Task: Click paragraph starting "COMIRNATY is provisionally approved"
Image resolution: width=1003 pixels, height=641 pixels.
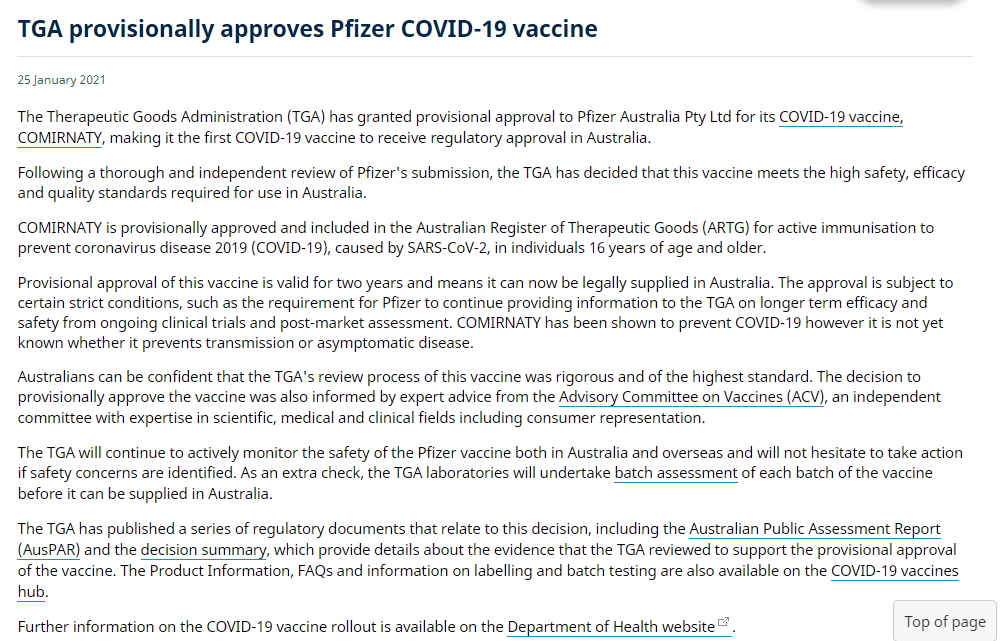Action: click(x=475, y=238)
